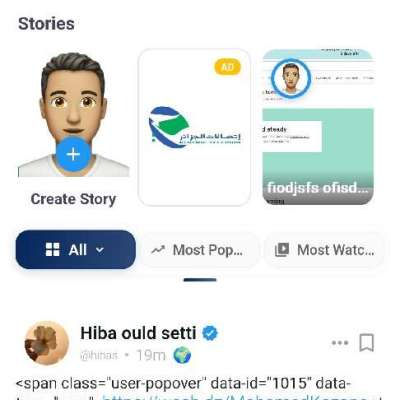400x400 pixels.
Task: Click the circled avatar on the user story
Action: 291,78
